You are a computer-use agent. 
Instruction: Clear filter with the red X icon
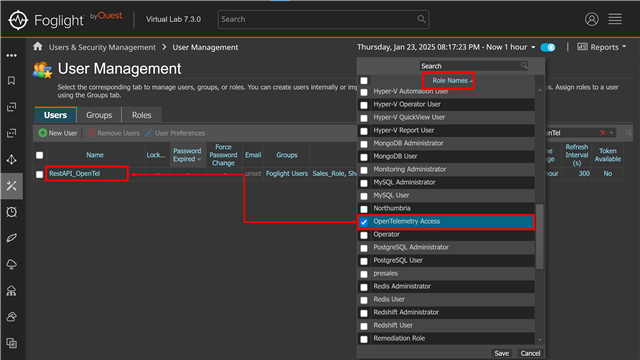[x=603, y=133]
